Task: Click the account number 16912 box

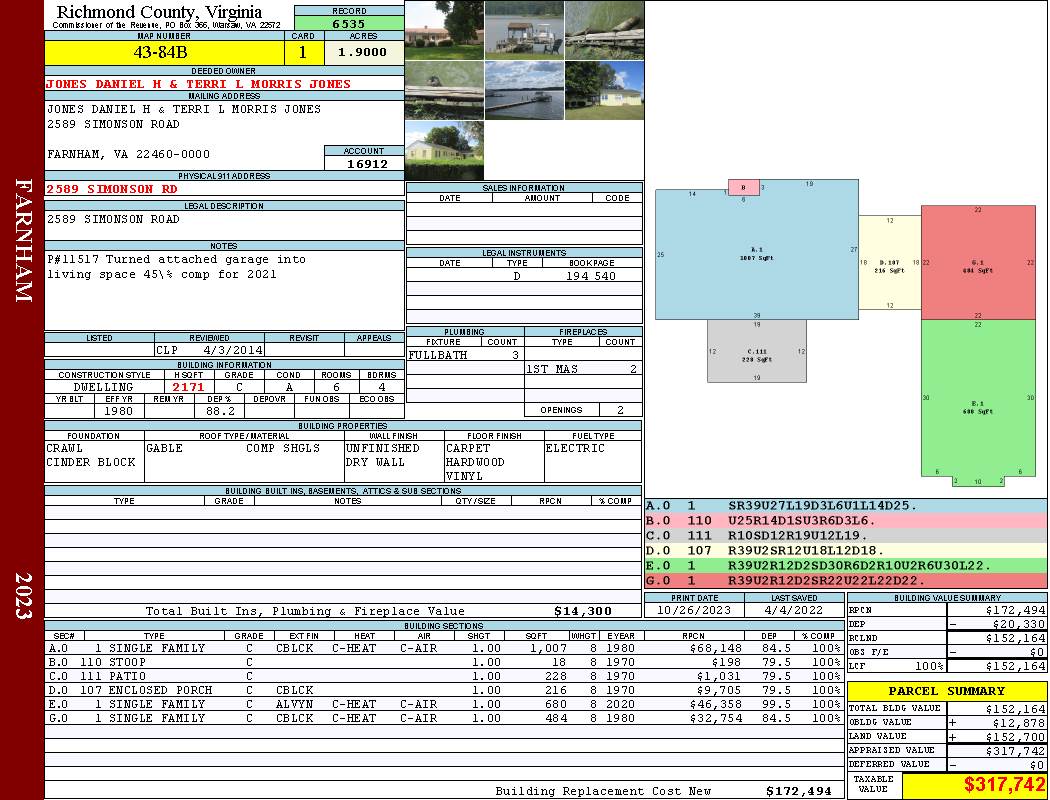Action: click(x=364, y=163)
